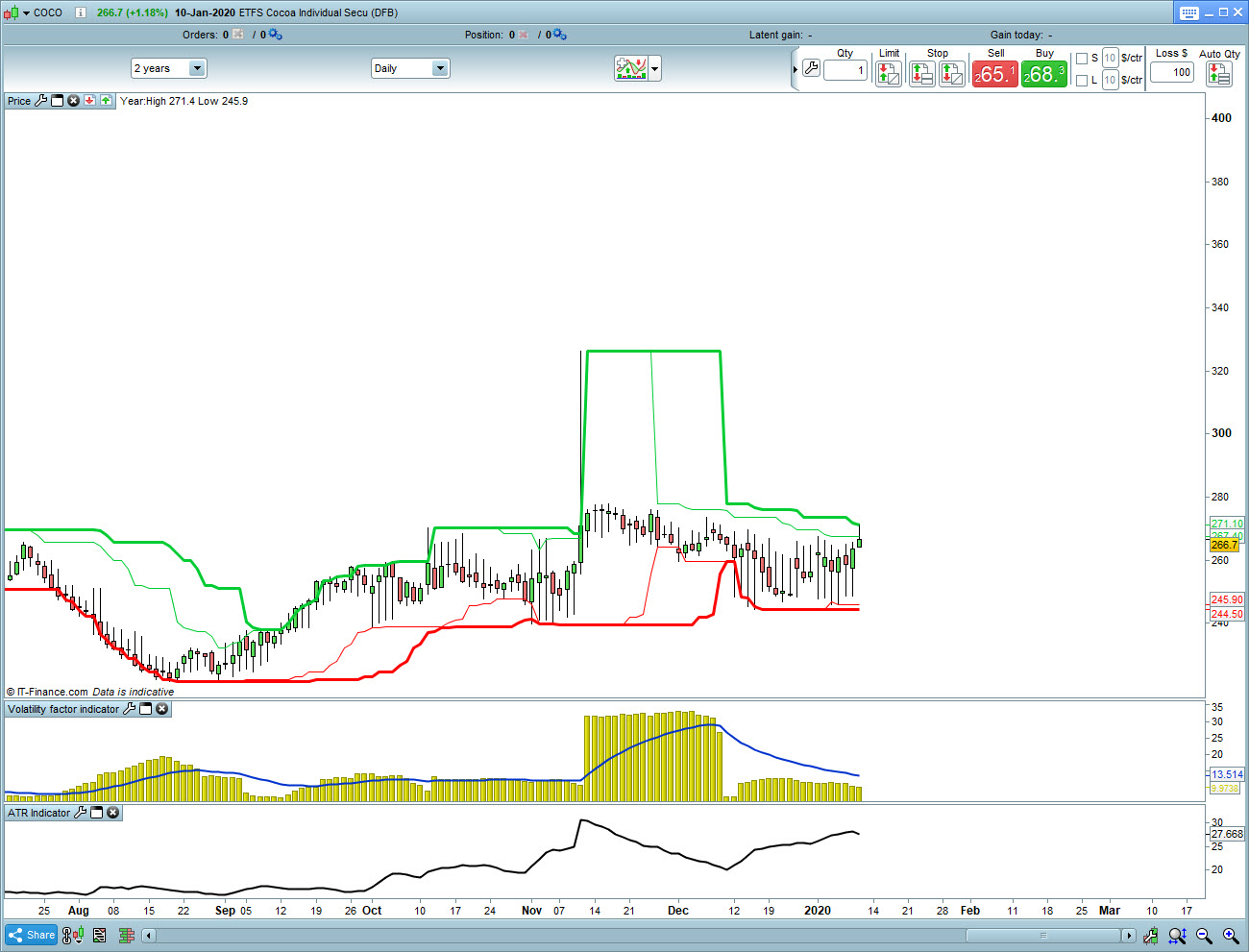Open Price panel wrench settings
This screenshot has height=952, width=1249.
click(41, 101)
